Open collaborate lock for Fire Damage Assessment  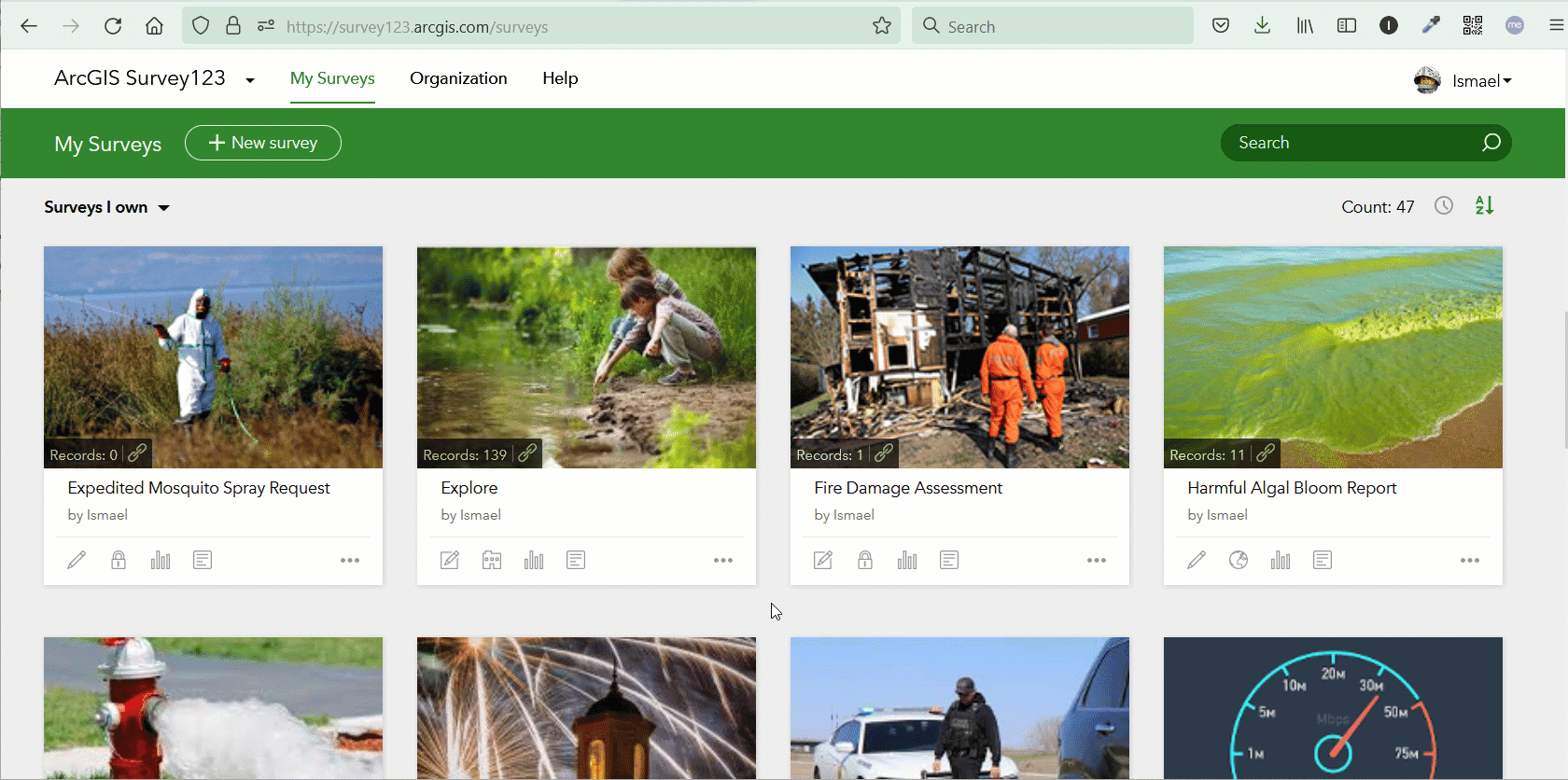coord(865,560)
